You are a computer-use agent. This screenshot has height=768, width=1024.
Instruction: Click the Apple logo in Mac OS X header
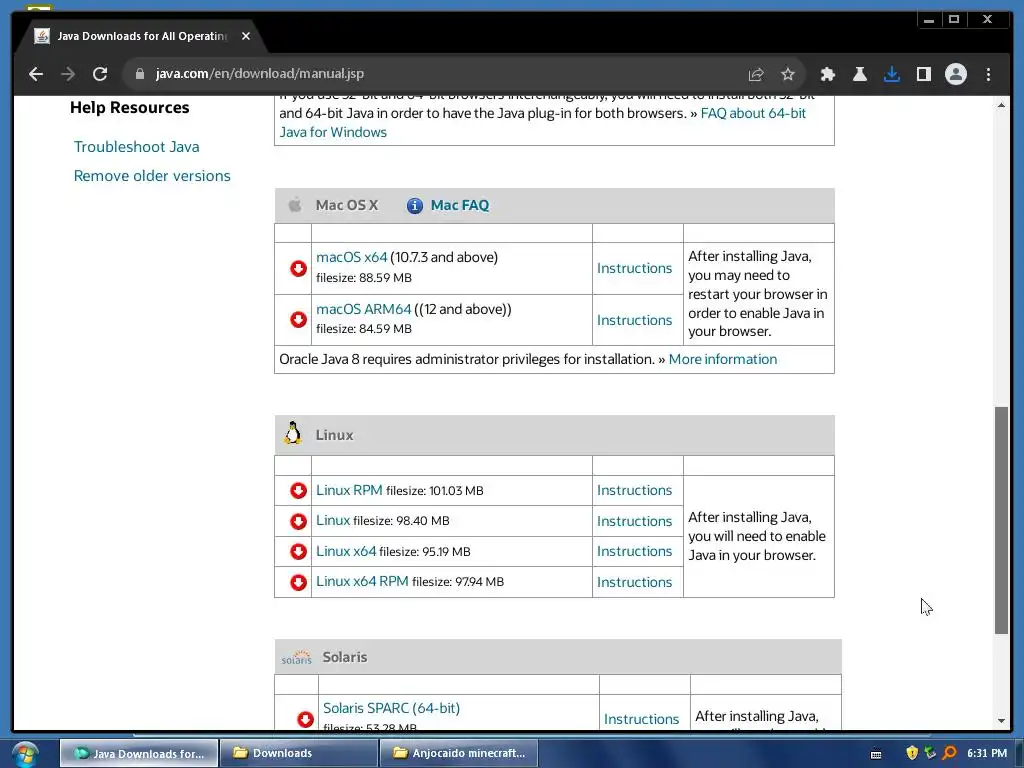coord(295,205)
